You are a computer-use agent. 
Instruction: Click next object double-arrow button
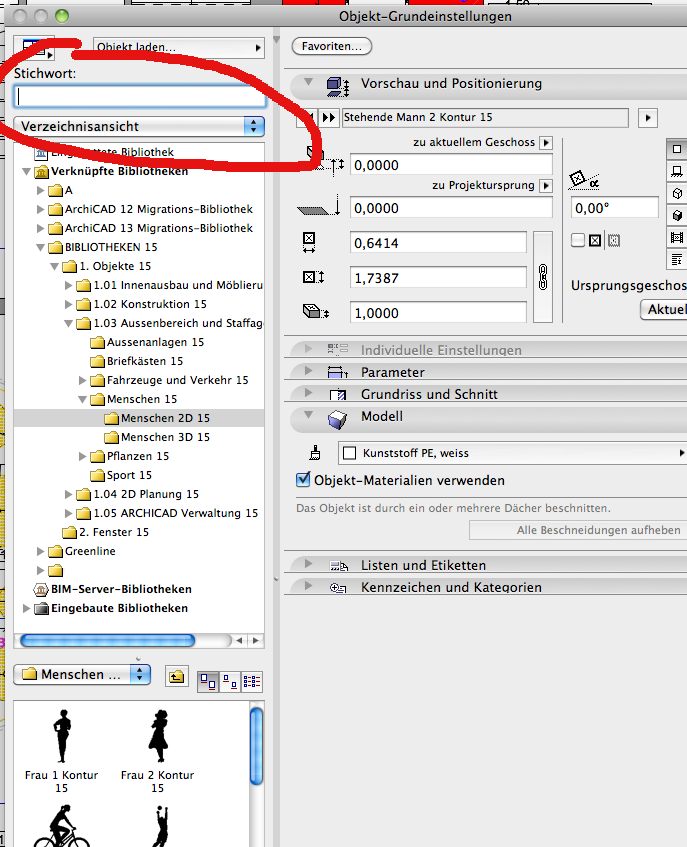tap(329, 118)
